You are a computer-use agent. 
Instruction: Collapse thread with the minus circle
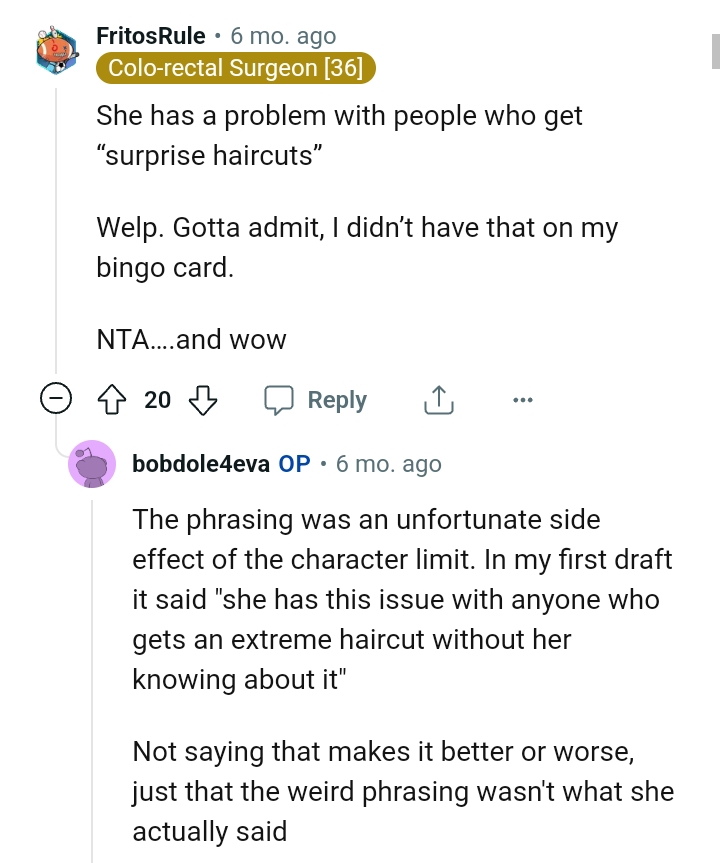(56, 401)
